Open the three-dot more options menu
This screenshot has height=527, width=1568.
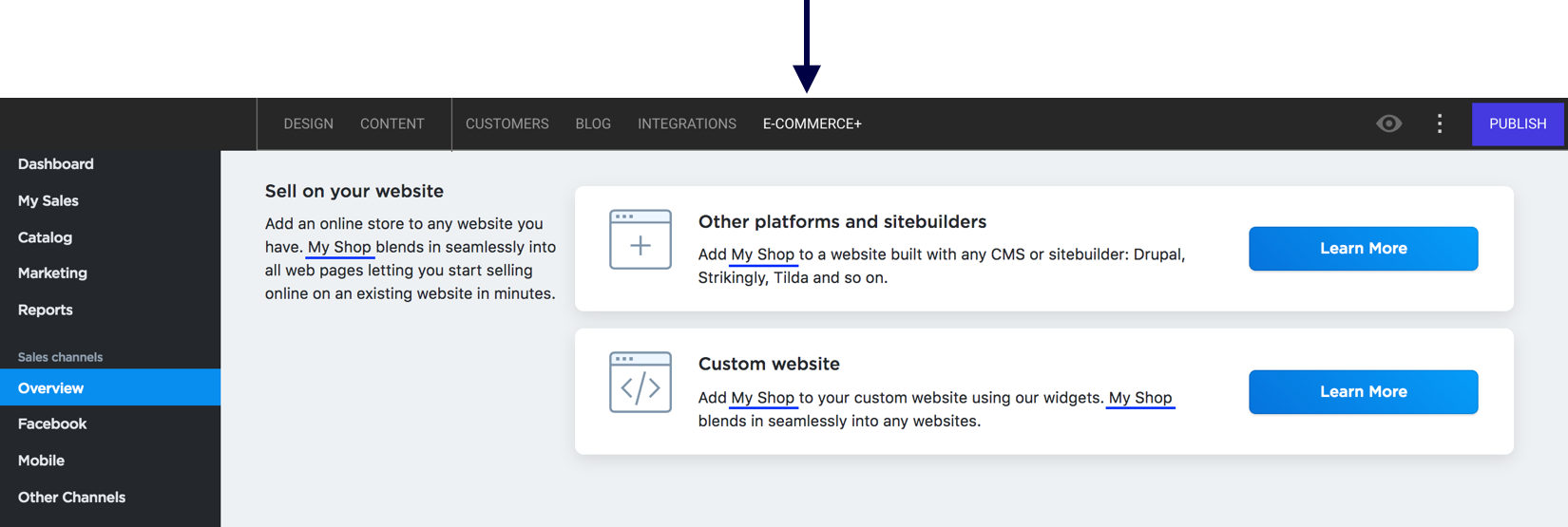coord(1440,123)
